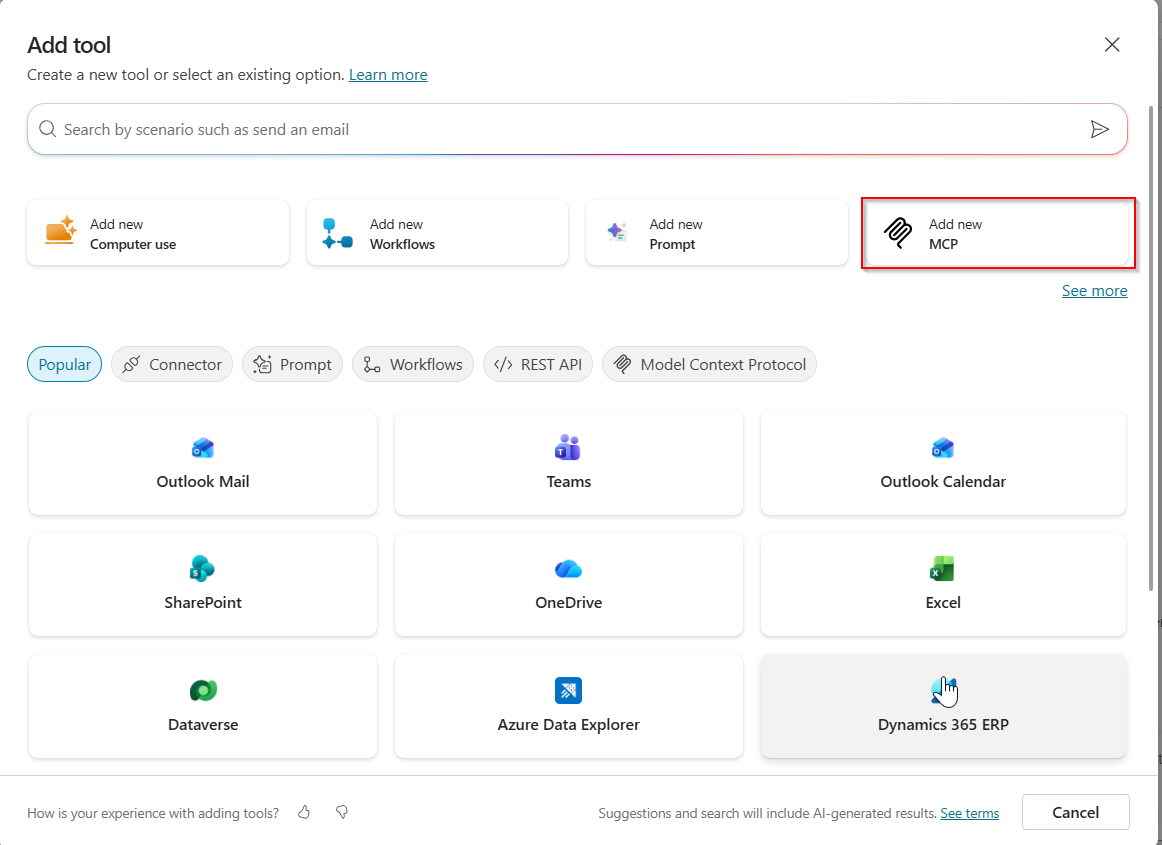The height and width of the screenshot is (845, 1162).
Task: Give thumbs up feedback
Action: (304, 812)
